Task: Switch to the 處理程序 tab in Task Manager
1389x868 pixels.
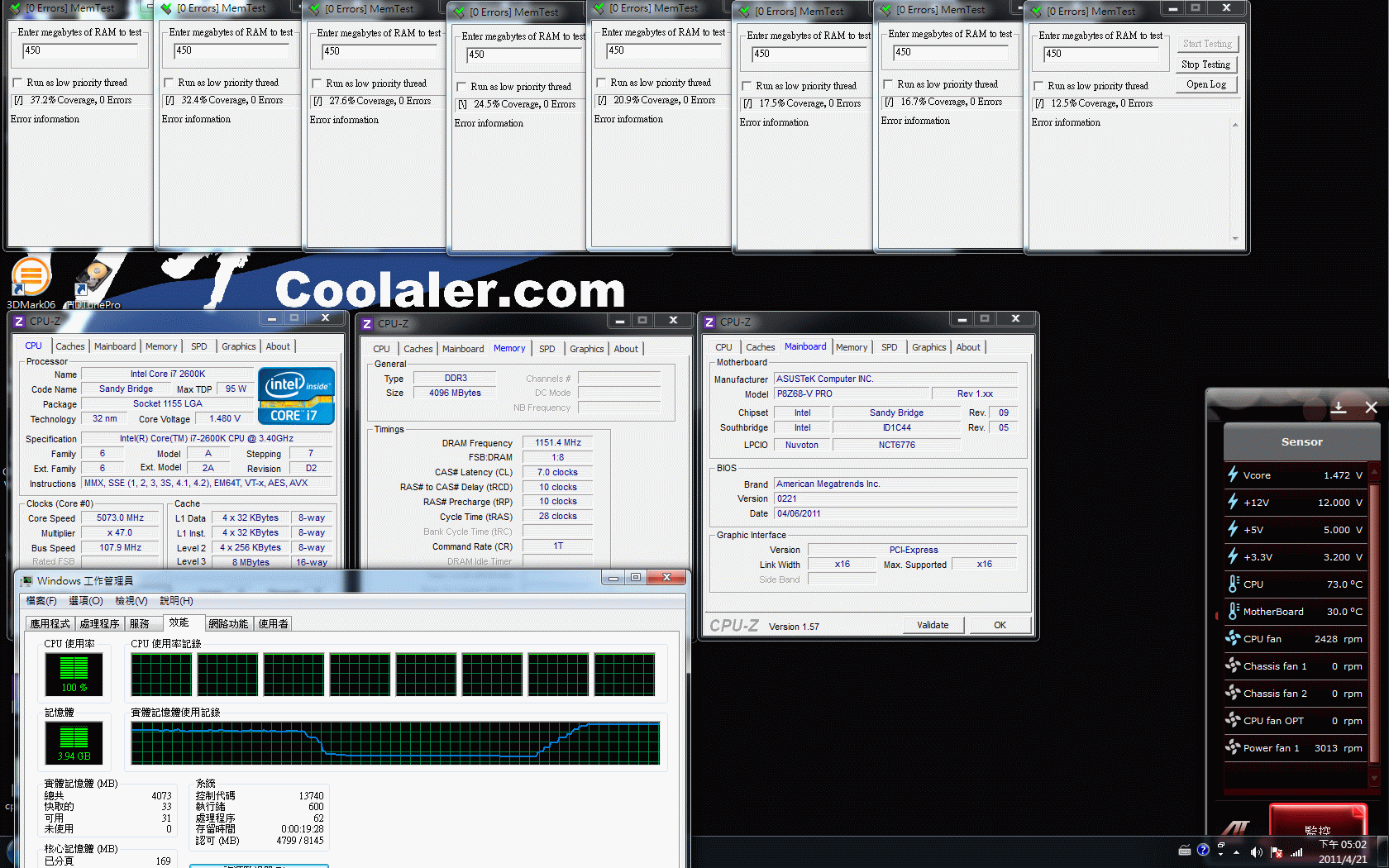Action: 100,624
